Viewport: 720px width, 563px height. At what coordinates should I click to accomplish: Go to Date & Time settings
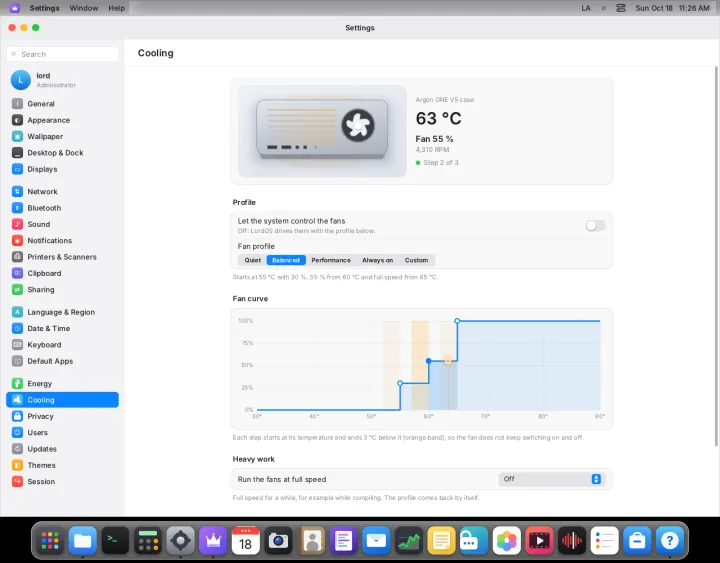click(x=62, y=328)
